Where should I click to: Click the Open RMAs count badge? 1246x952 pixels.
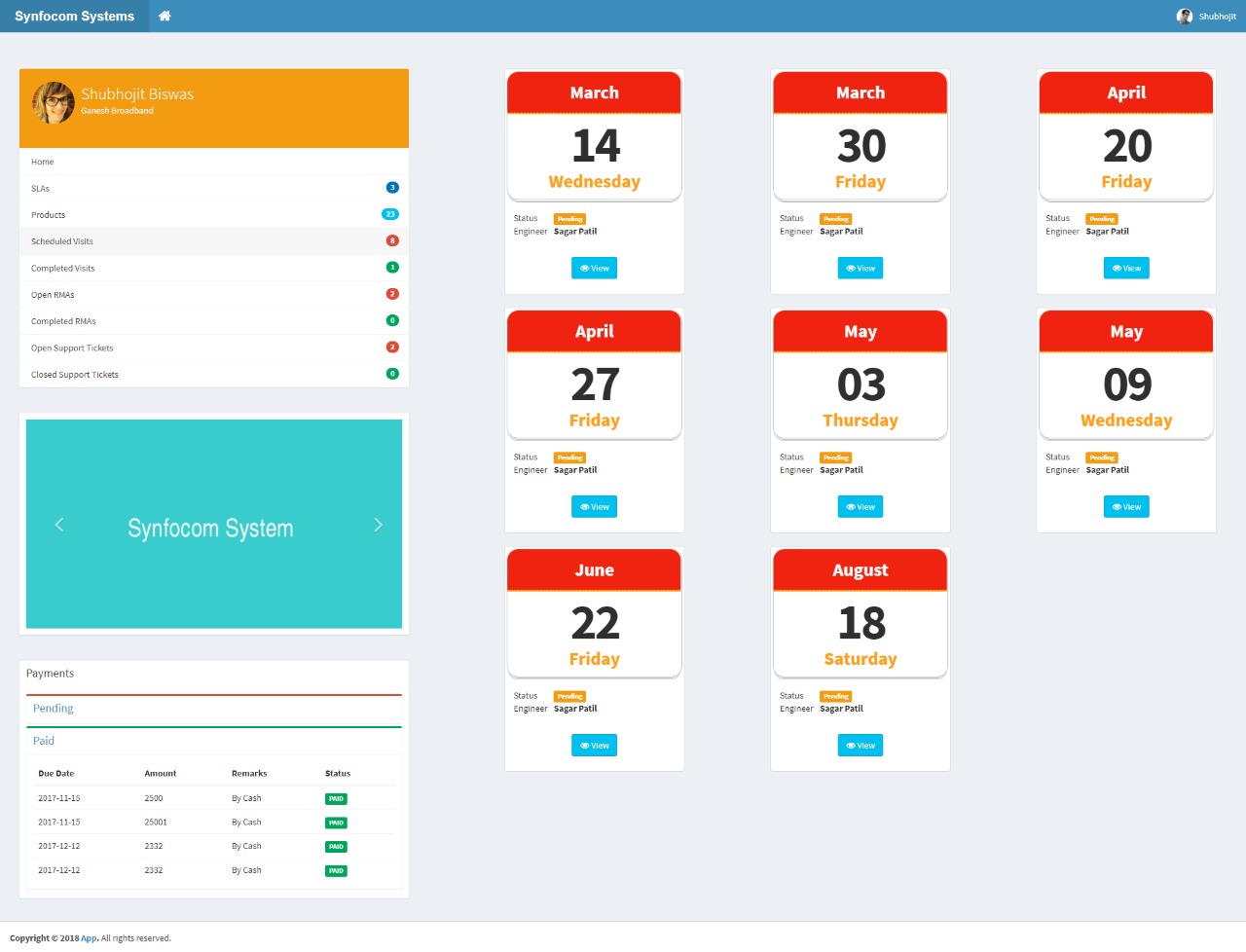(x=392, y=294)
